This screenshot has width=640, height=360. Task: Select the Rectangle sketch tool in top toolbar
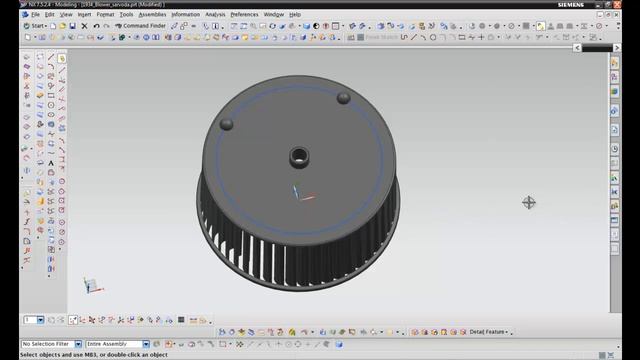click(x=462, y=37)
